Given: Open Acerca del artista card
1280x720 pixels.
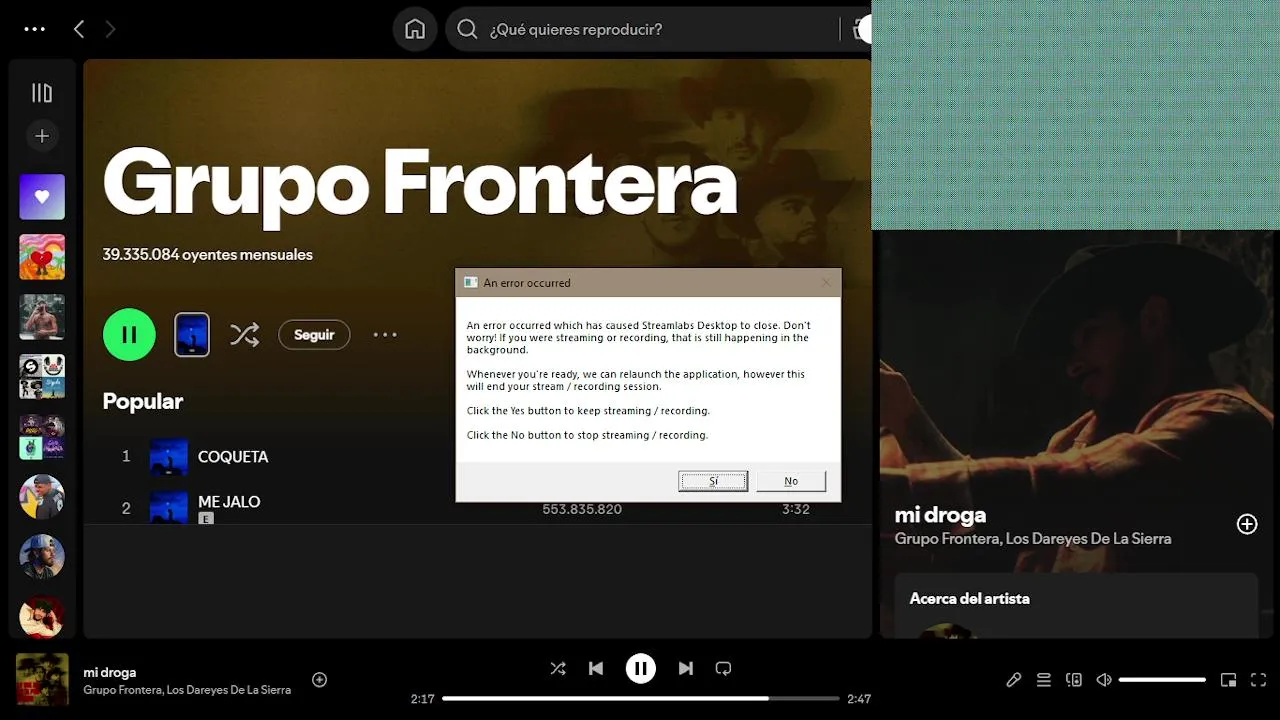Looking at the screenshot, I should pyautogui.click(x=1076, y=605).
